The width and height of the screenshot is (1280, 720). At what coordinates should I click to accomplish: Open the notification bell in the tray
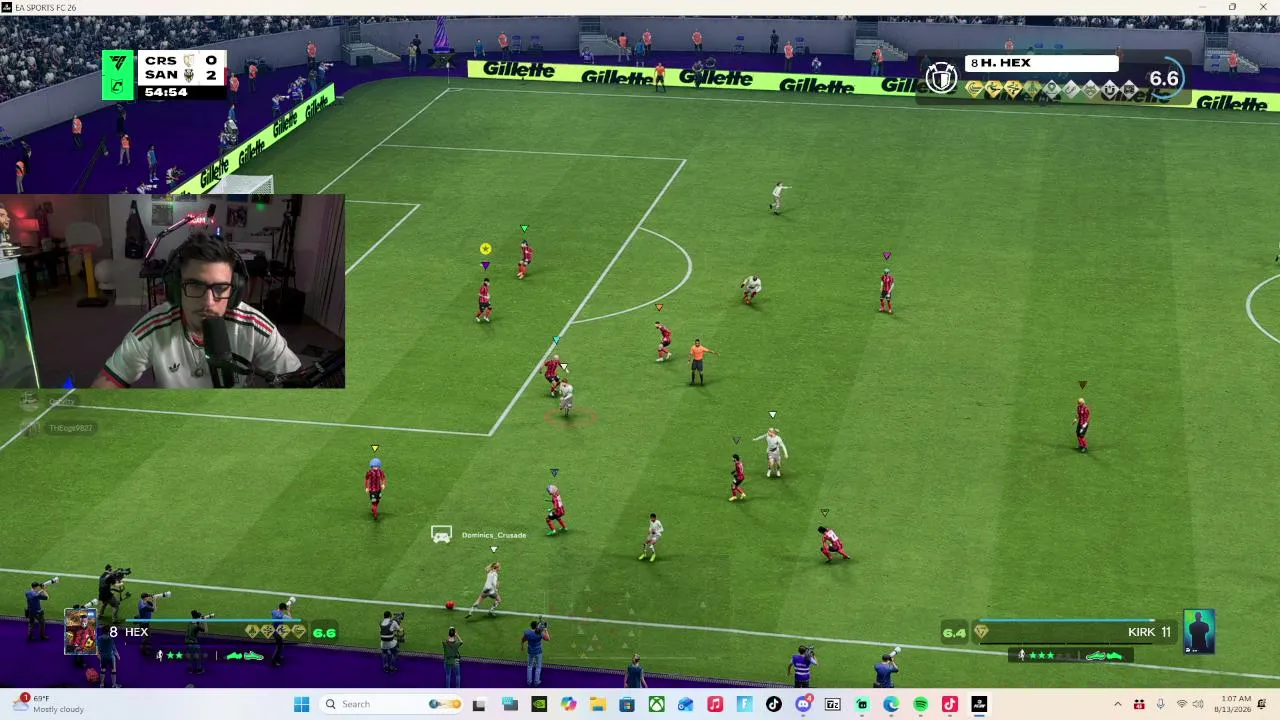[x=1262, y=704]
